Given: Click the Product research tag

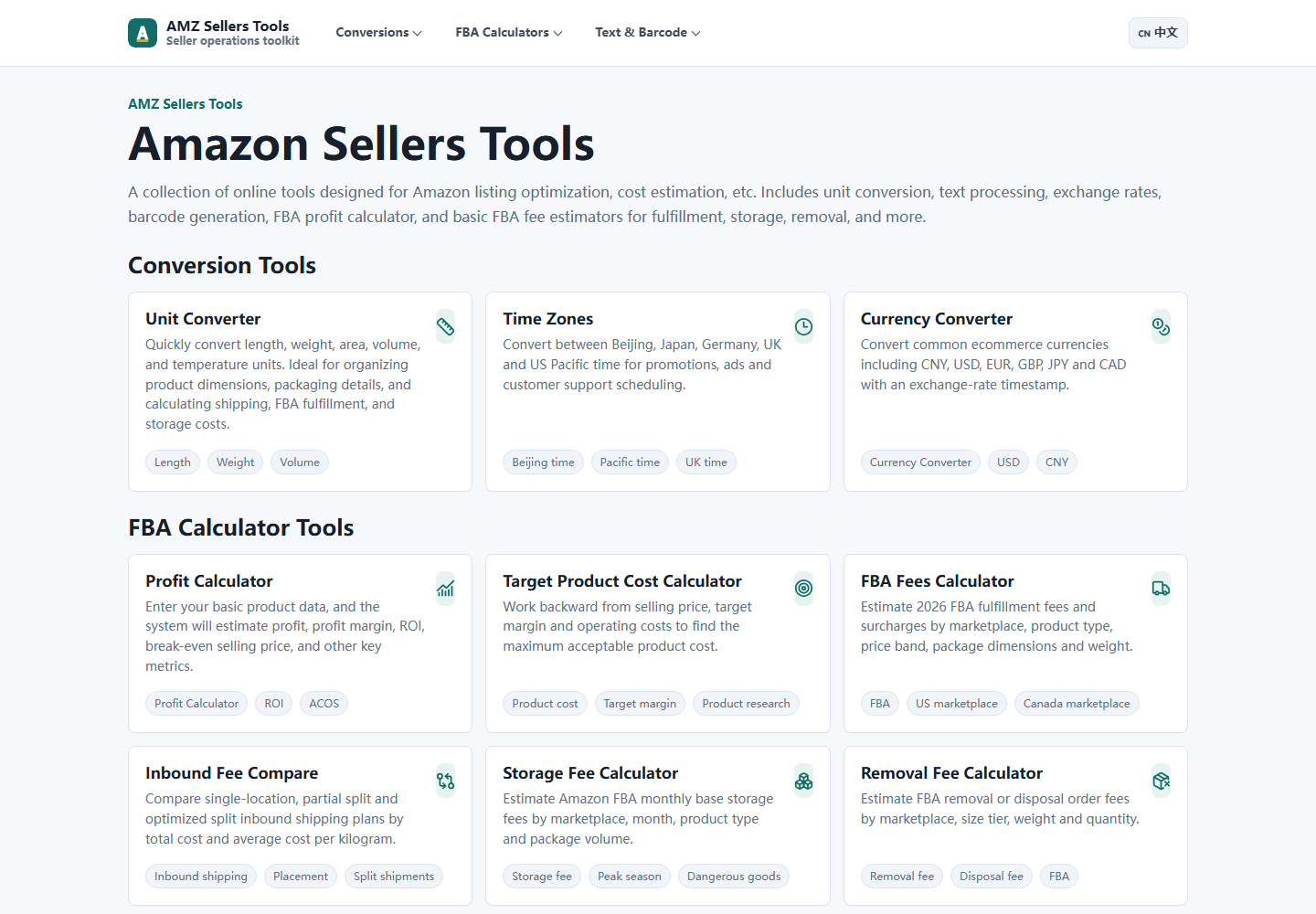Looking at the screenshot, I should click(746, 704).
